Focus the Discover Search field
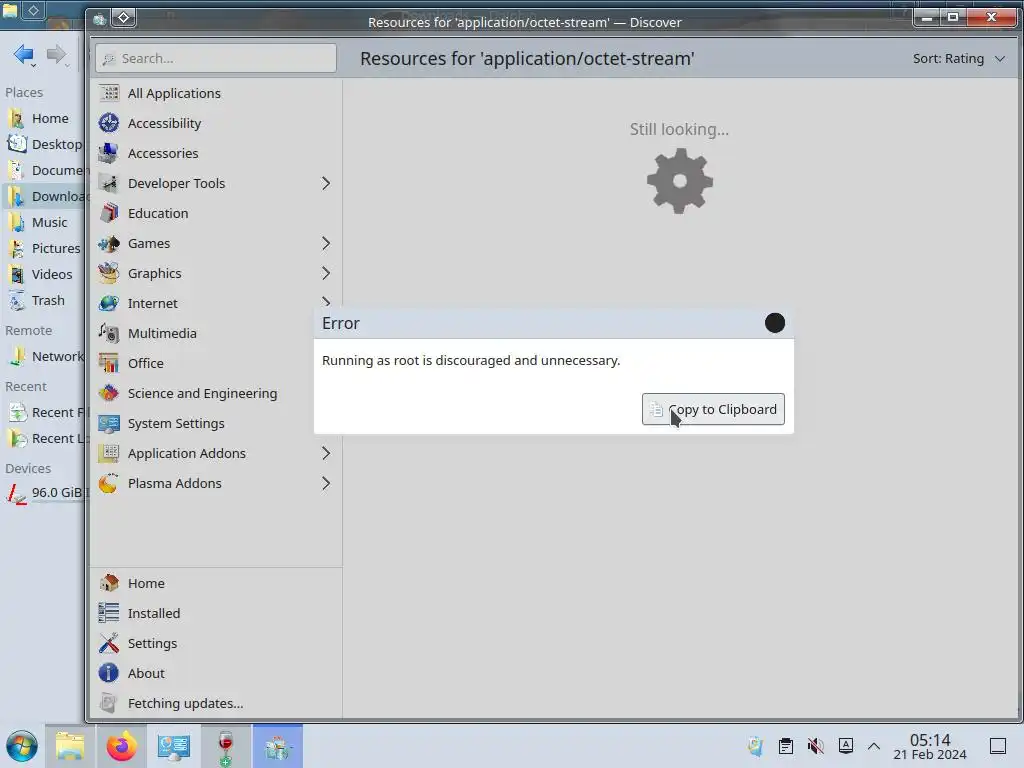This screenshot has width=1024, height=768. click(216, 59)
